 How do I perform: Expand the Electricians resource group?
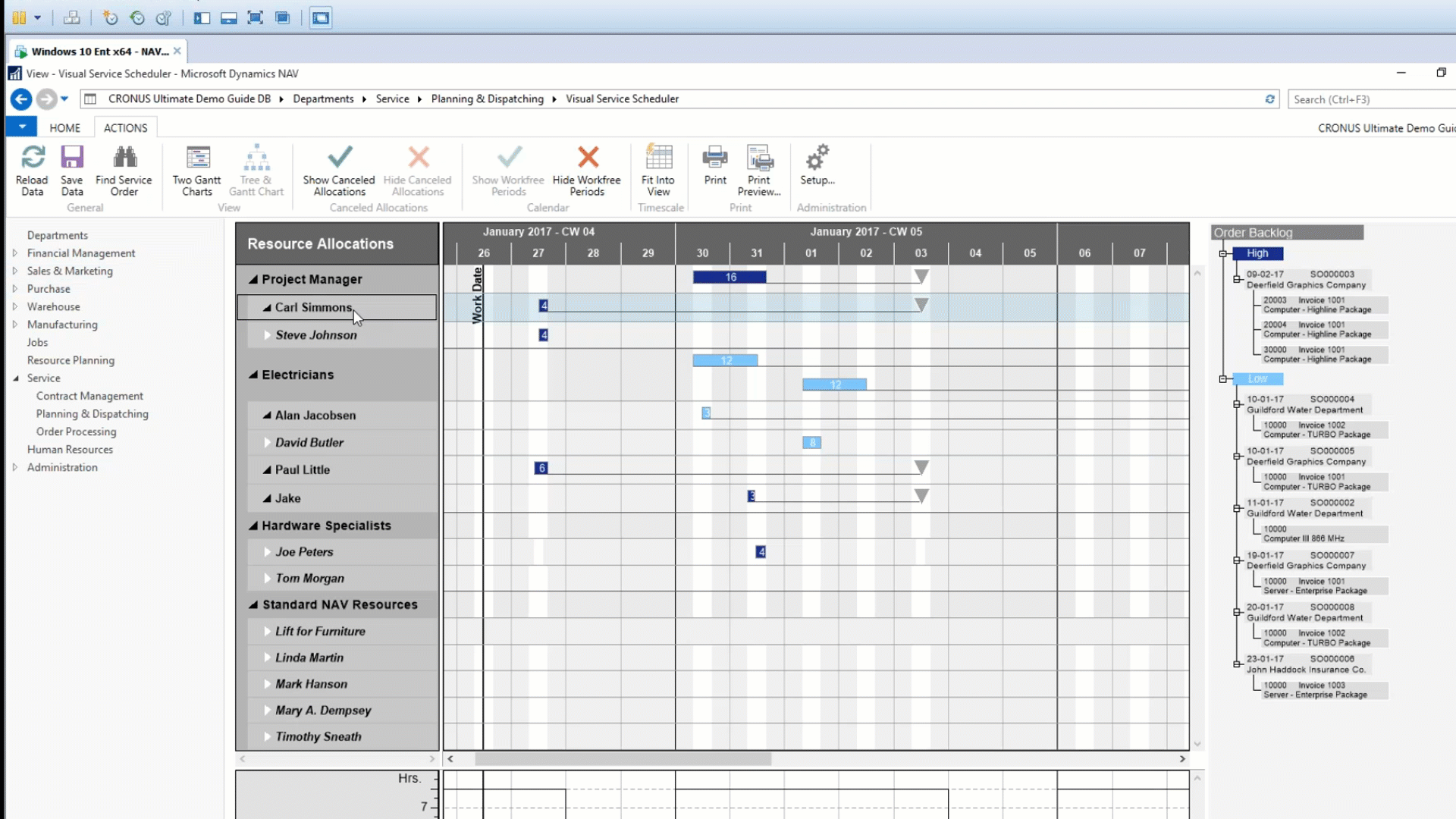tap(253, 374)
